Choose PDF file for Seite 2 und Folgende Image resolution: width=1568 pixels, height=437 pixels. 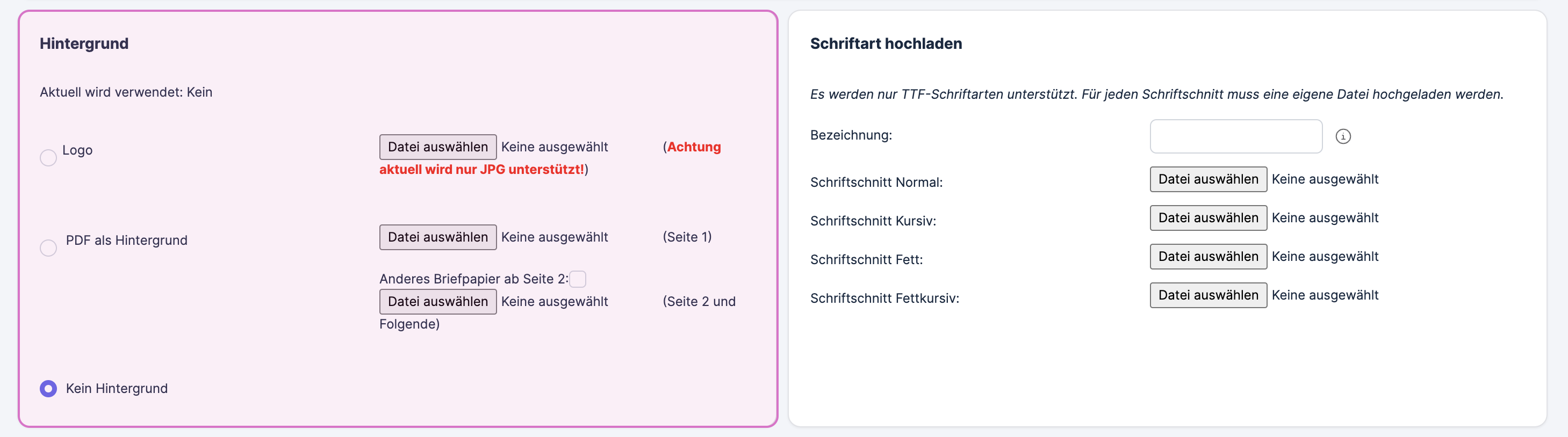click(x=437, y=302)
